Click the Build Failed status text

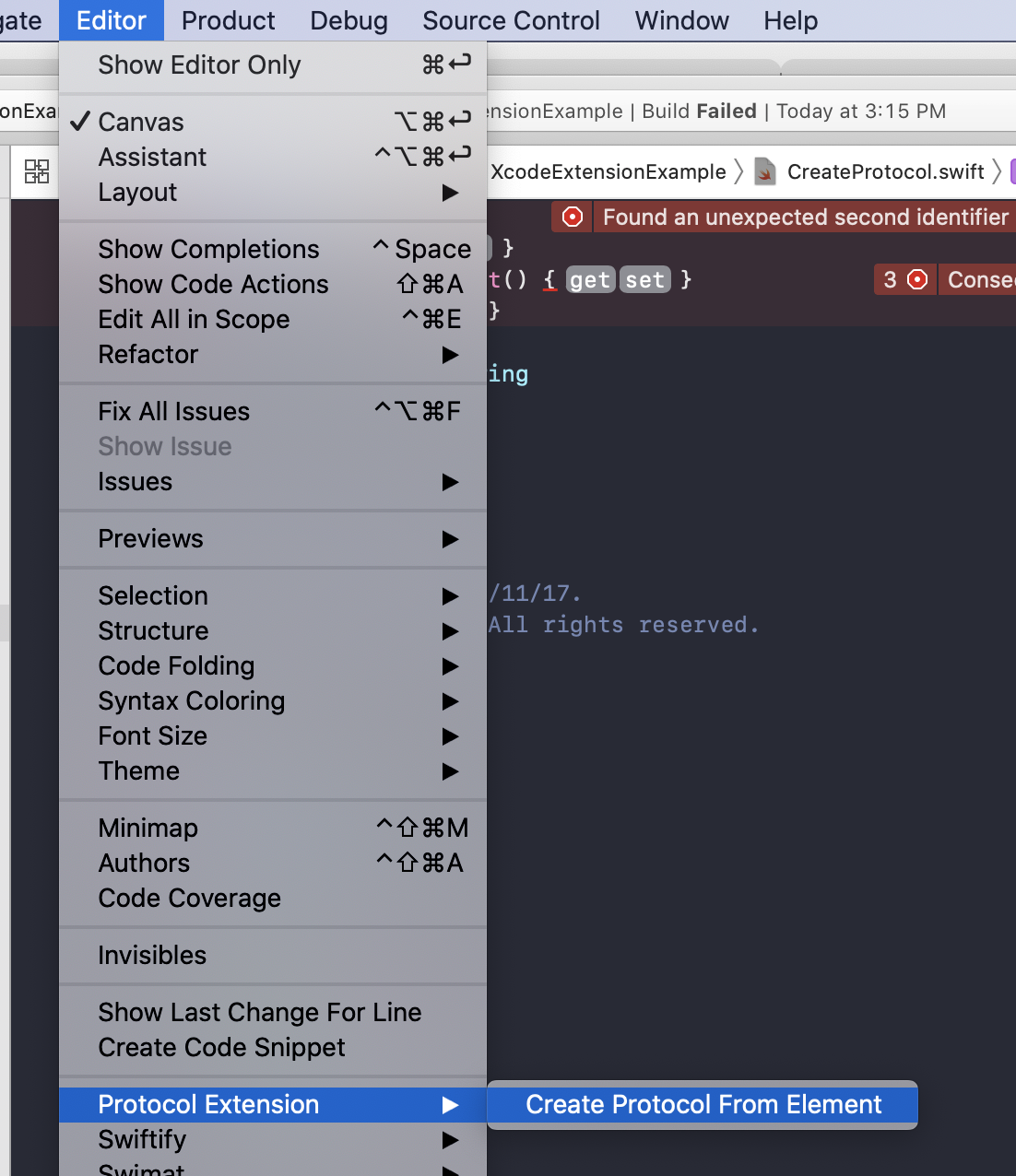(x=699, y=112)
